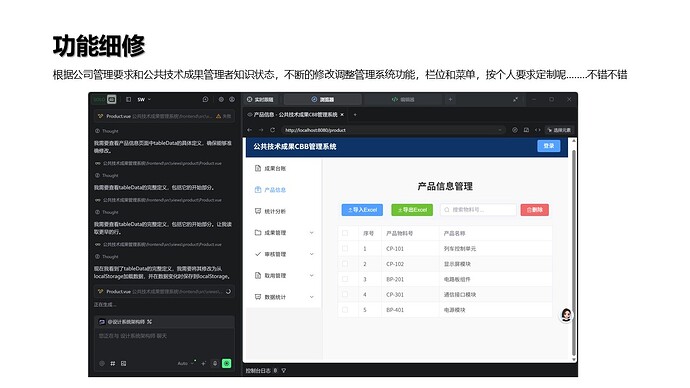The width and height of the screenshot is (690, 388).
Task: Expand the second Thought block
Action: pyautogui.click(x=107, y=176)
